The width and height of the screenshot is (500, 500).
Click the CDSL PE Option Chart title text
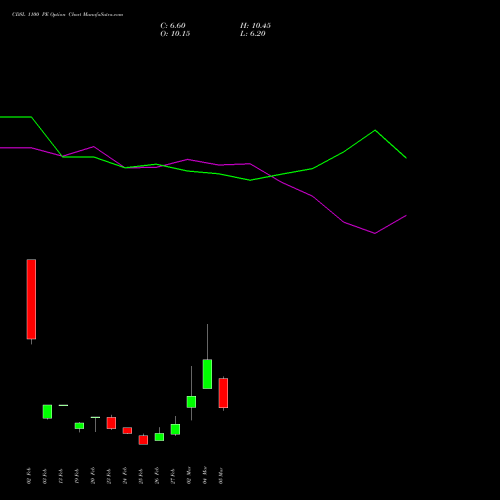click(67, 15)
